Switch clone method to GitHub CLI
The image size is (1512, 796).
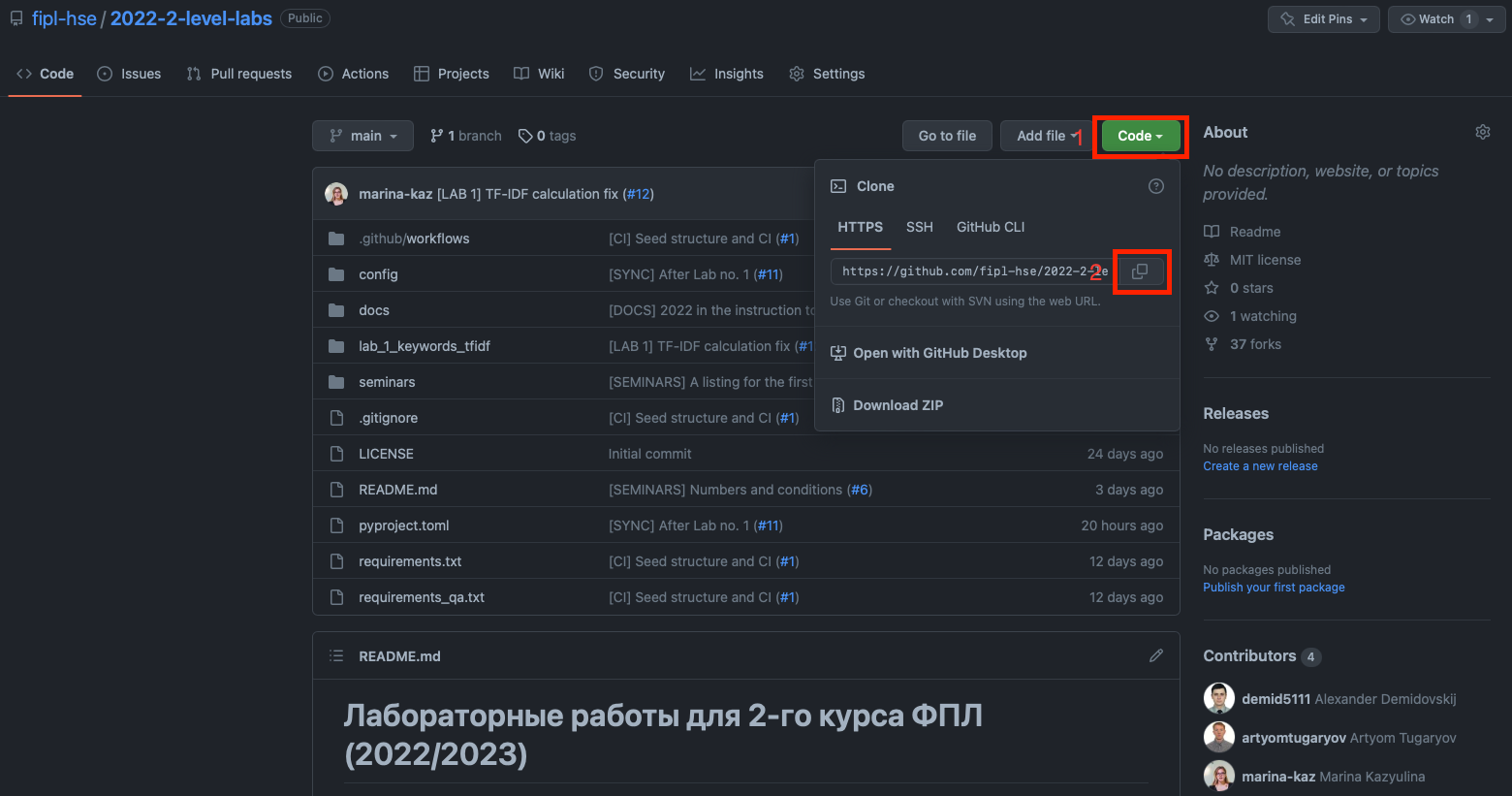991,227
